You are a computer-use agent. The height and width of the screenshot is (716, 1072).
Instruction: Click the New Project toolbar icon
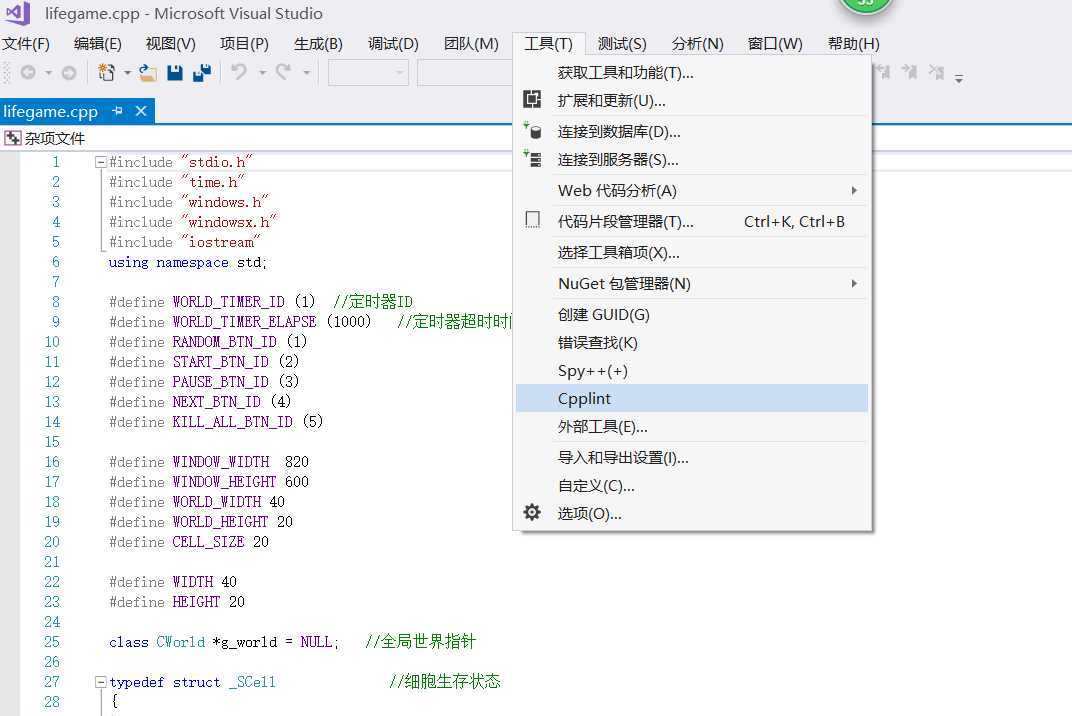pyautogui.click(x=107, y=72)
